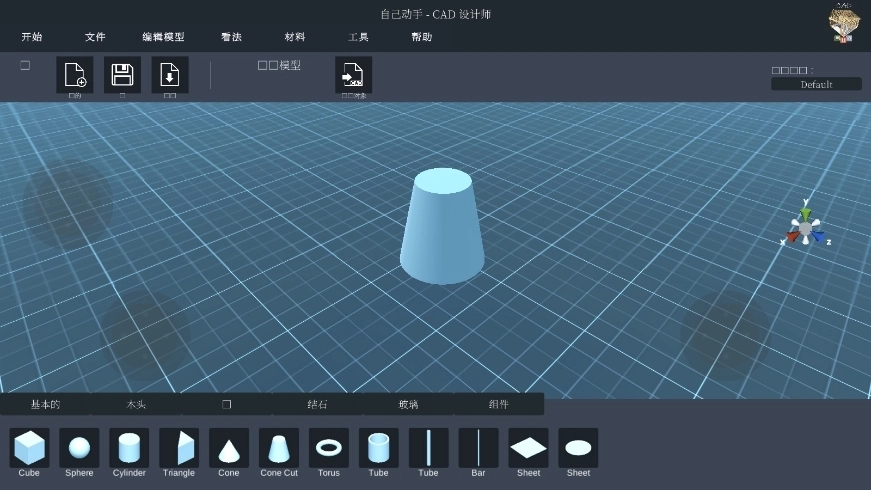This screenshot has height=490, width=871.
Task: Open the Default dropdown
Action: tap(816, 84)
